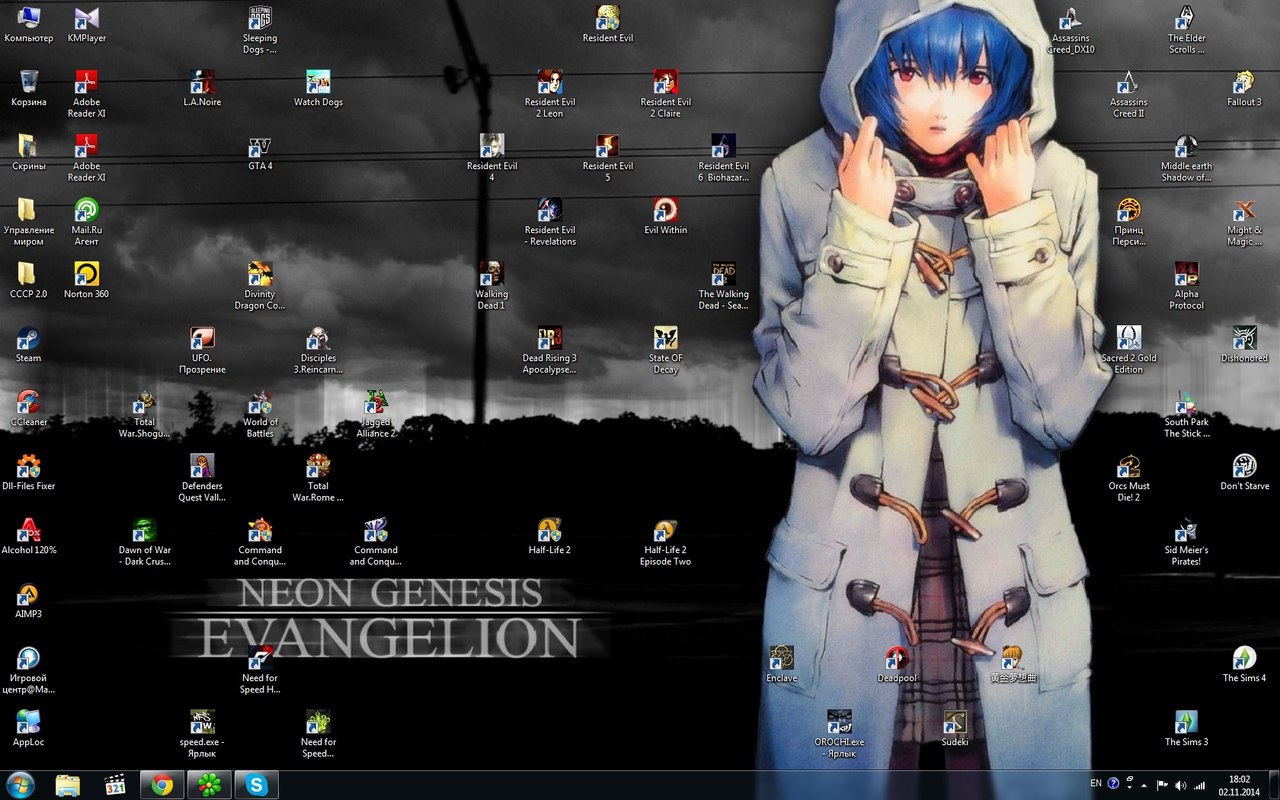
Task: Switch to Google Chrome in taskbar
Action: (x=162, y=785)
